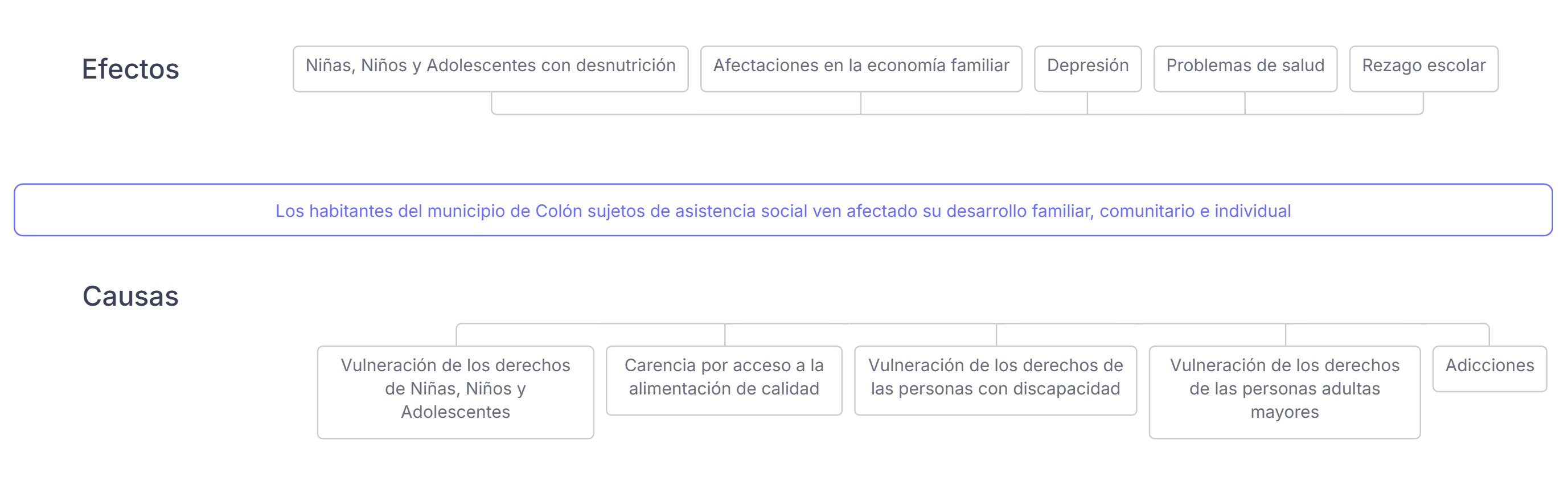Select the personas con discapacidad cause box
1568x485 pixels.
[x=995, y=380]
